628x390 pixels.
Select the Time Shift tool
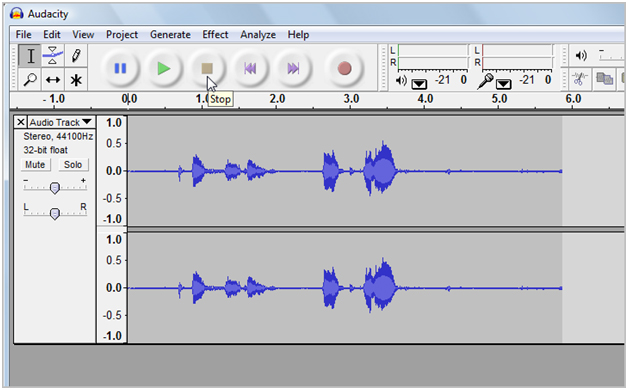pyautogui.click(x=52, y=79)
